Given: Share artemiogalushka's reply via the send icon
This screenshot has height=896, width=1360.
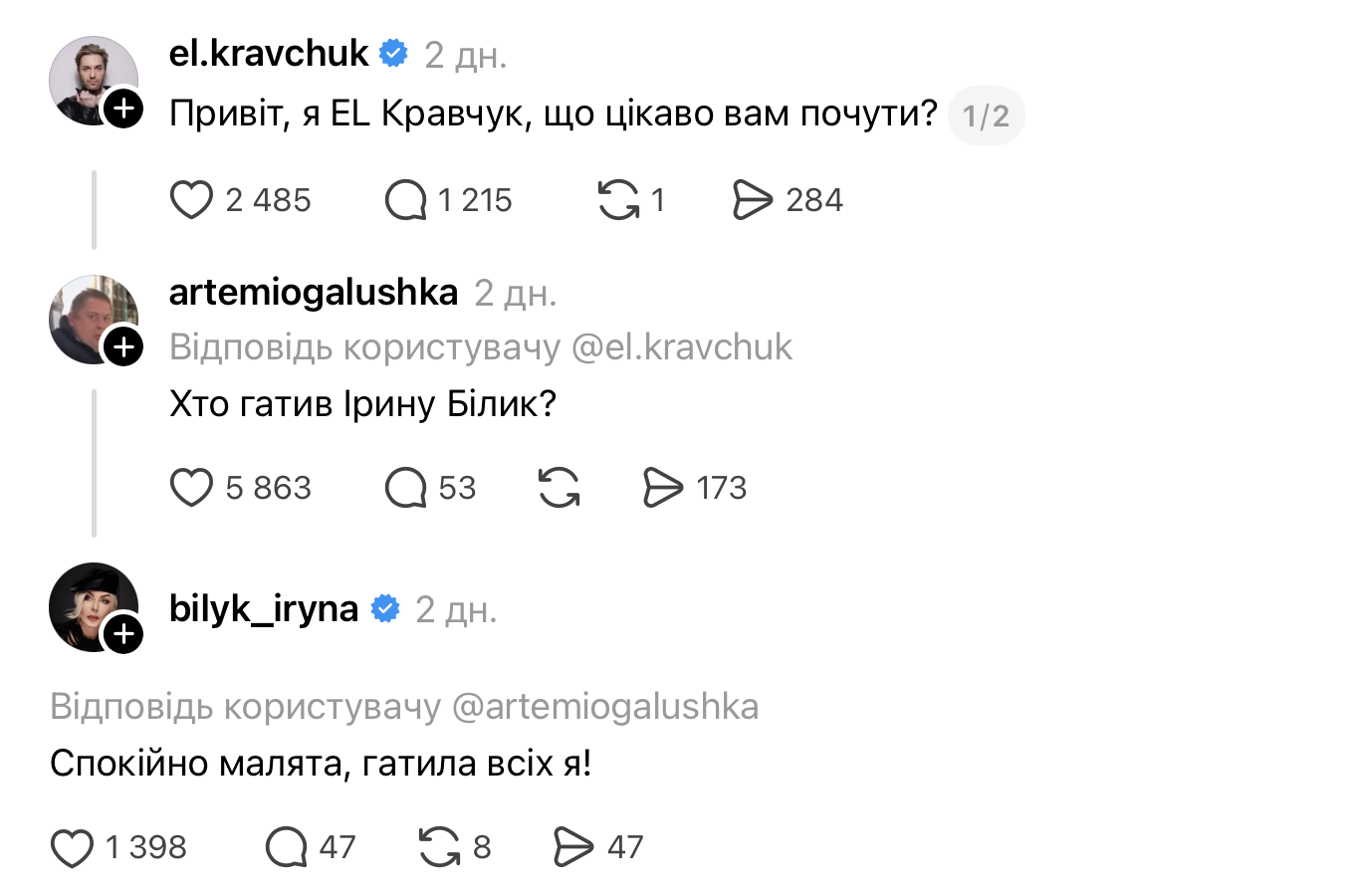Looking at the screenshot, I should coord(663,488).
